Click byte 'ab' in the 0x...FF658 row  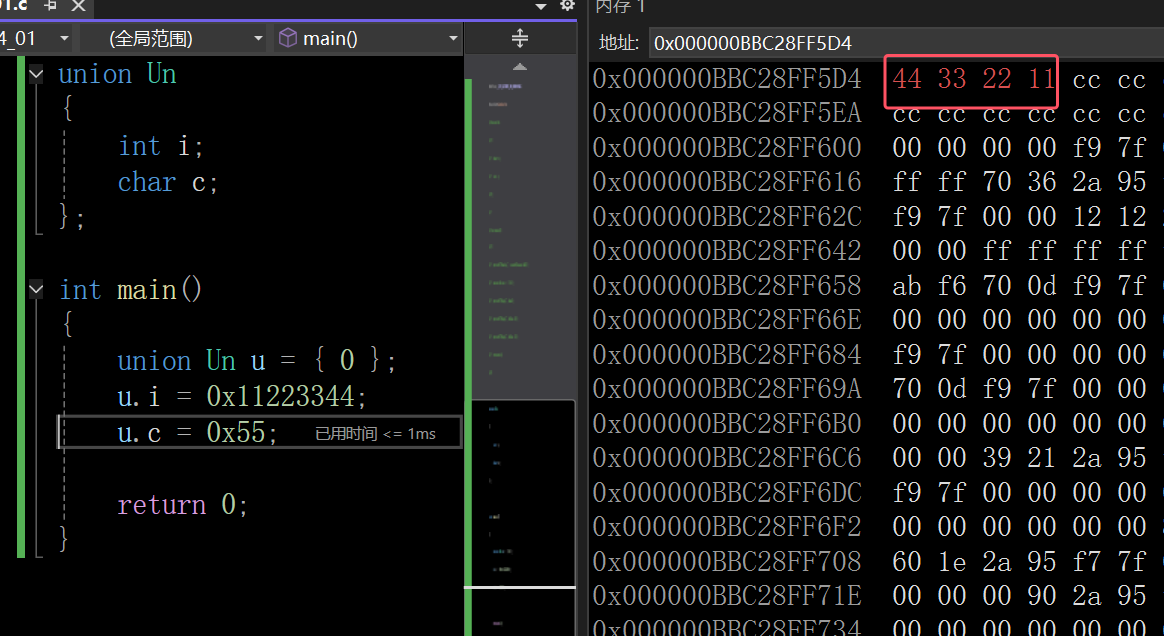(x=907, y=286)
